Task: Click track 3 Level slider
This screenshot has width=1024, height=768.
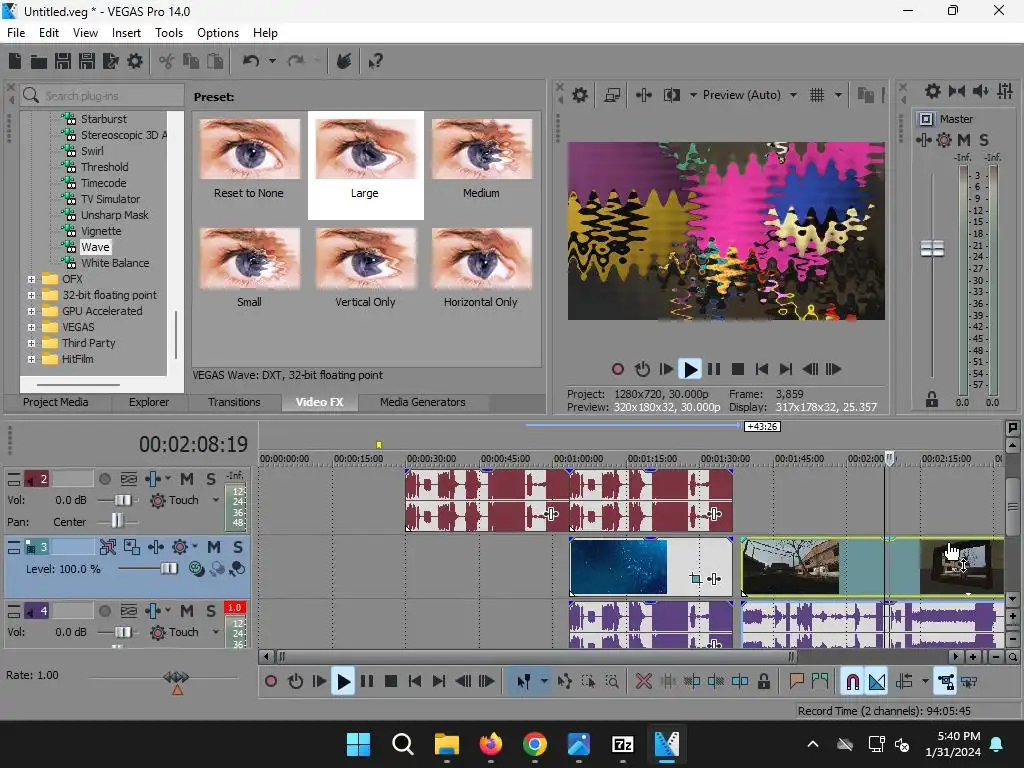Action: pos(169,569)
